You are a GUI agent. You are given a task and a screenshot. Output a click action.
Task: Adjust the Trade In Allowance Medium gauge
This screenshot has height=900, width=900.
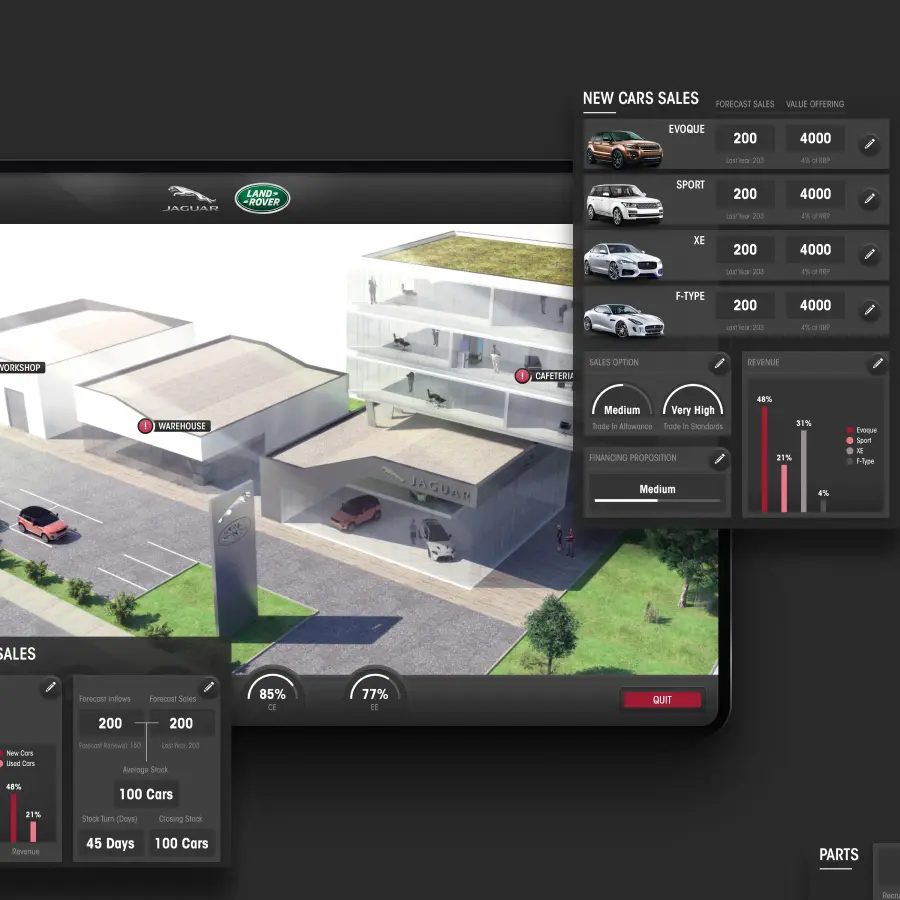point(622,402)
